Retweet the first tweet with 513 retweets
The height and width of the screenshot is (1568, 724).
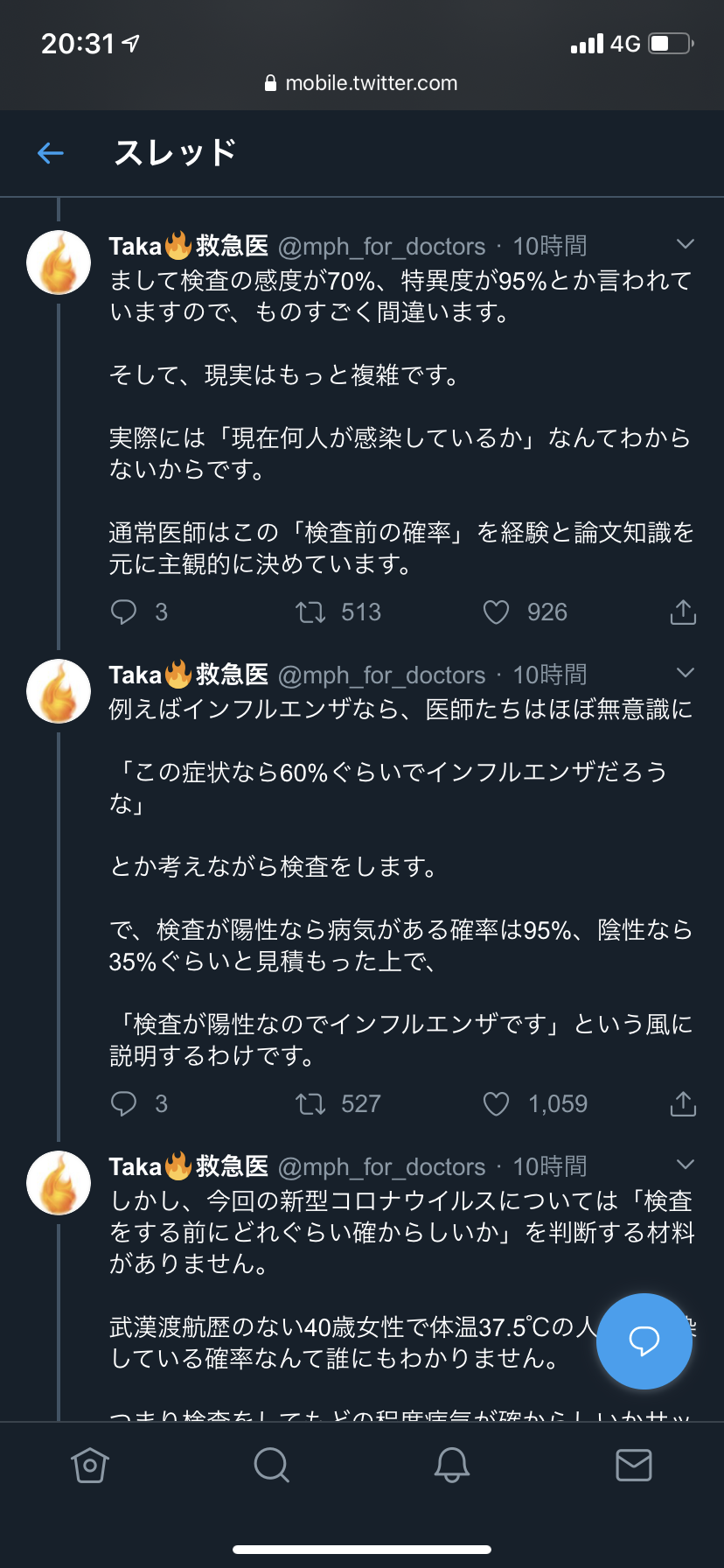[310, 612]
